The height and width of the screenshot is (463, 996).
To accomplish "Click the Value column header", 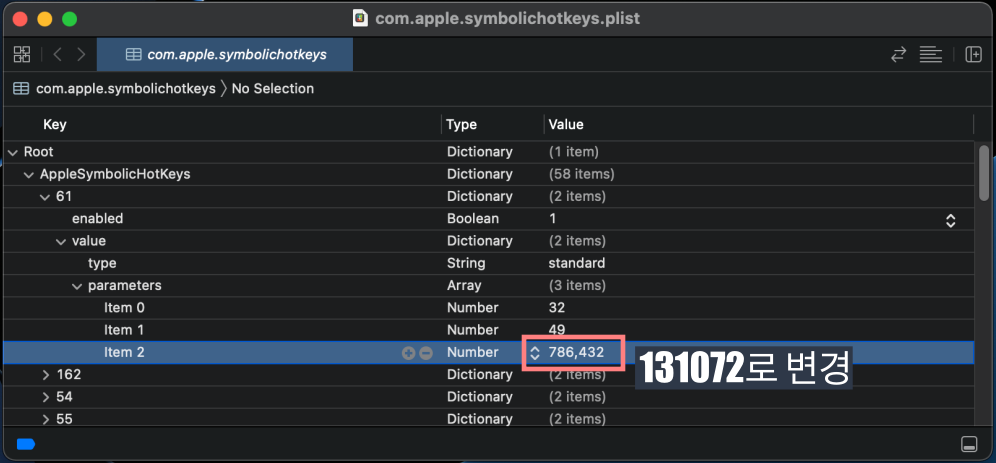I will pos(566,124).
